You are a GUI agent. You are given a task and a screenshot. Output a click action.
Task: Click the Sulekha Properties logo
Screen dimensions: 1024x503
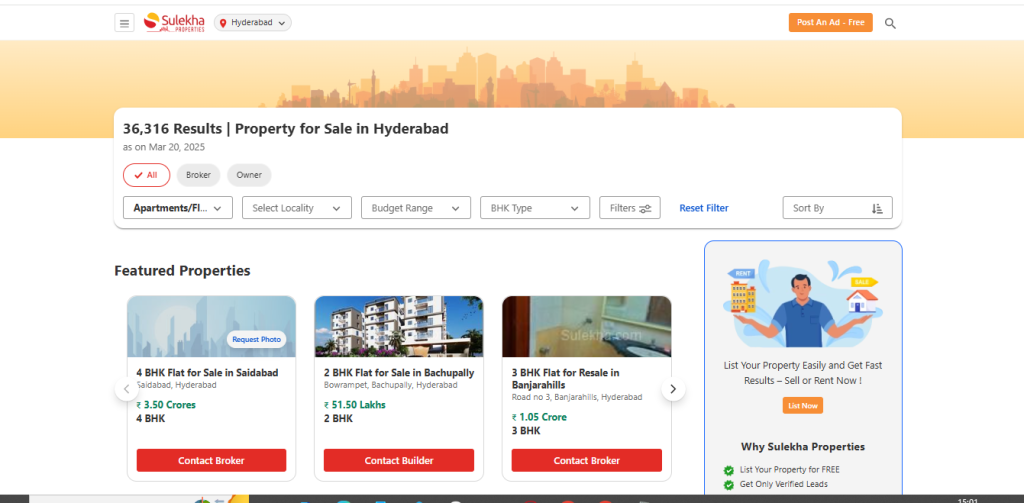[174, 22]
